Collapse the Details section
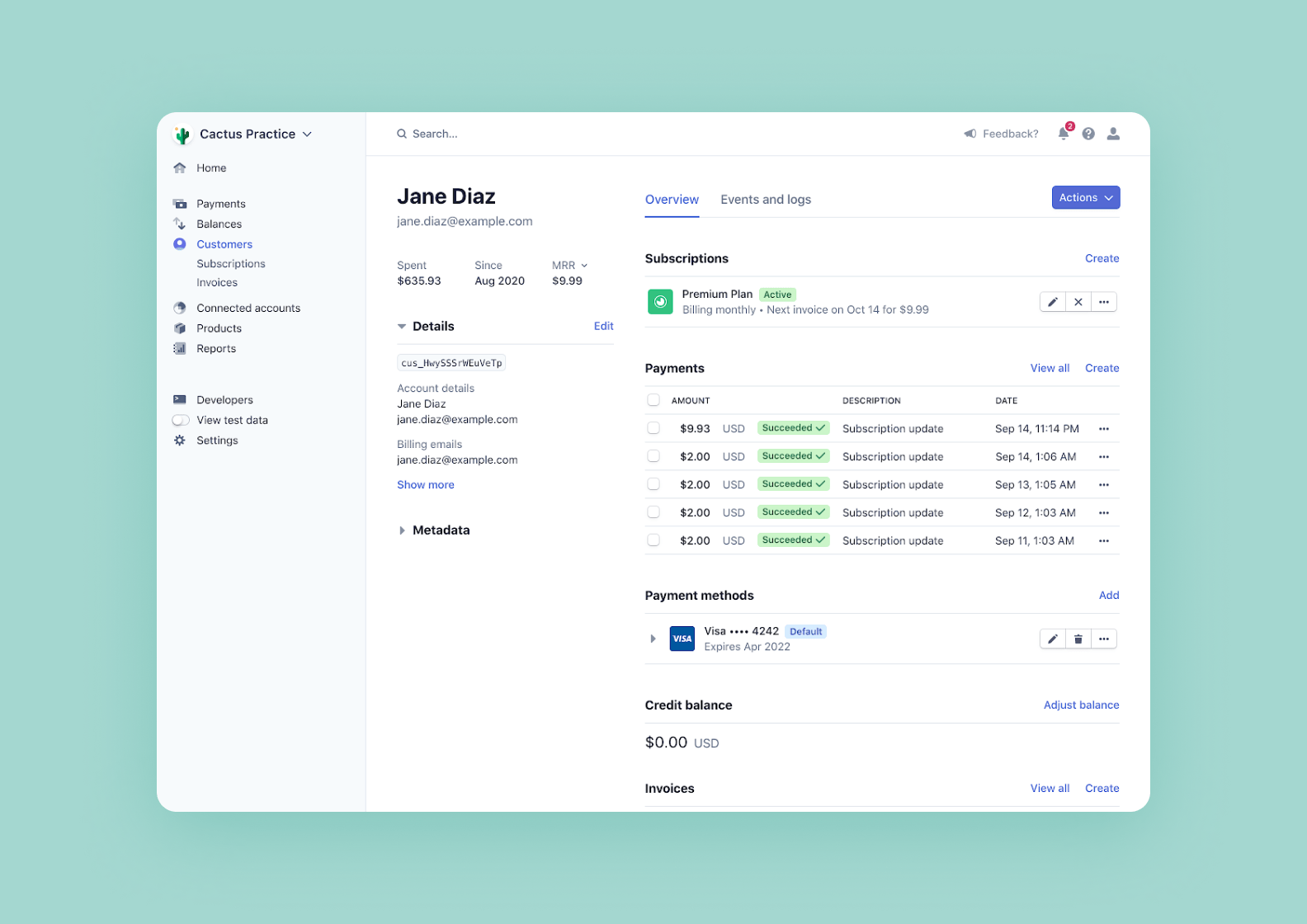Image resolution: width=1307 pixels, height=924 pixels. [x=402, y=327]
